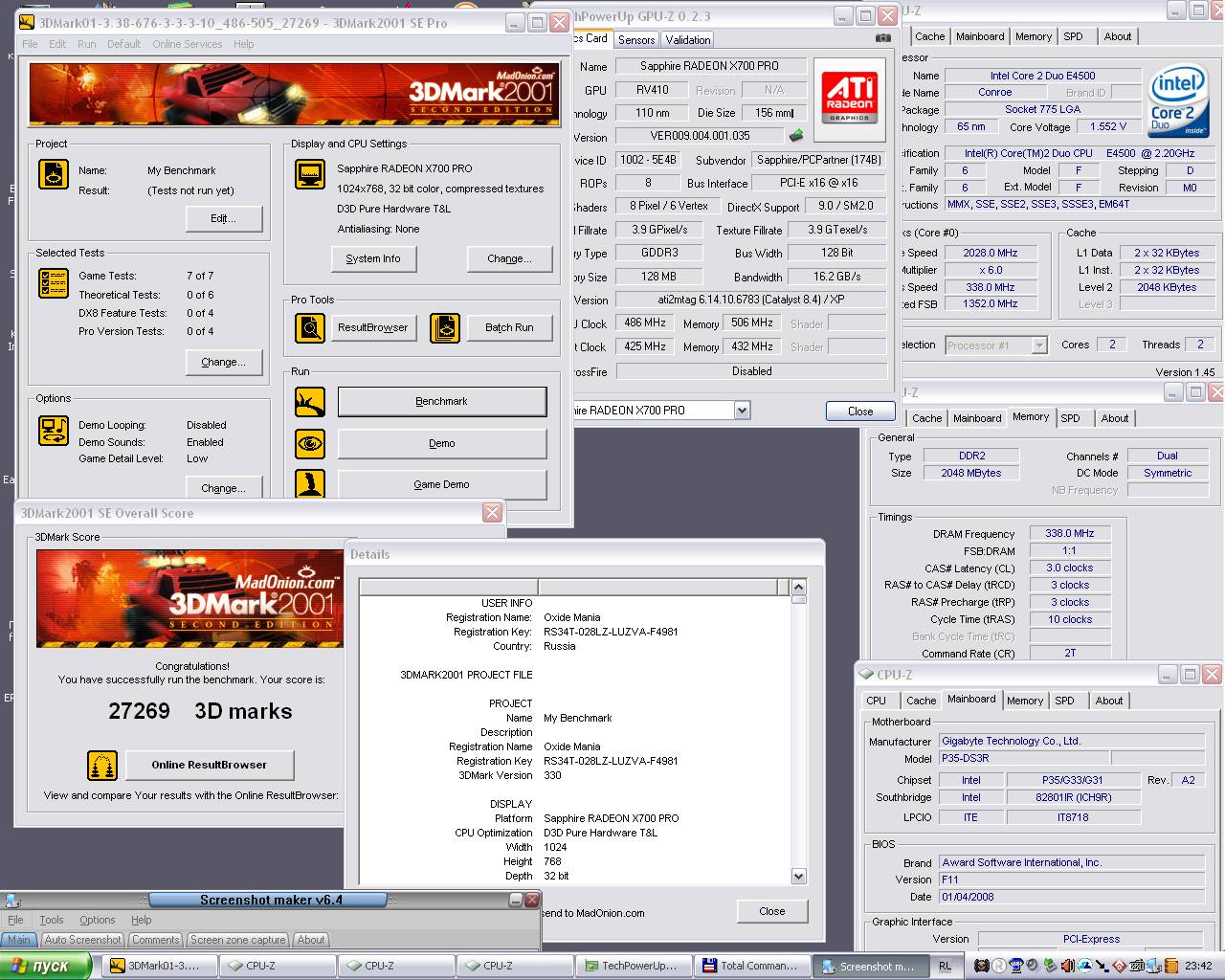Switch to Sensors tab in GPU-Z
This screenshot has width=1225, height=980.
pyautogui.click(x=636, y=39)
